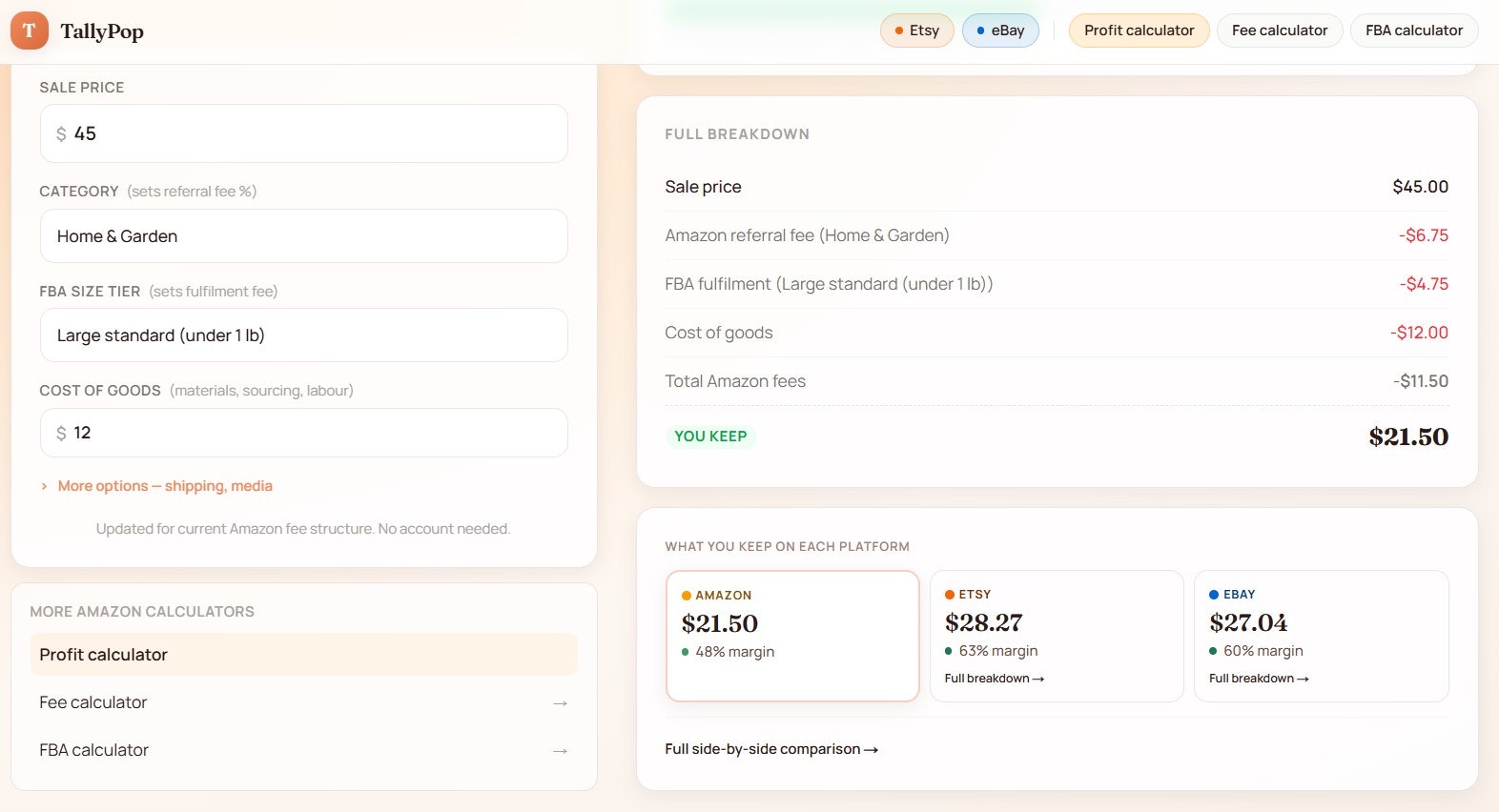Viewport: 1499px width, 812px height.
Task: Click the $21.50 You Keep total
Action: pyautogui.click(x=1408, y=436)
